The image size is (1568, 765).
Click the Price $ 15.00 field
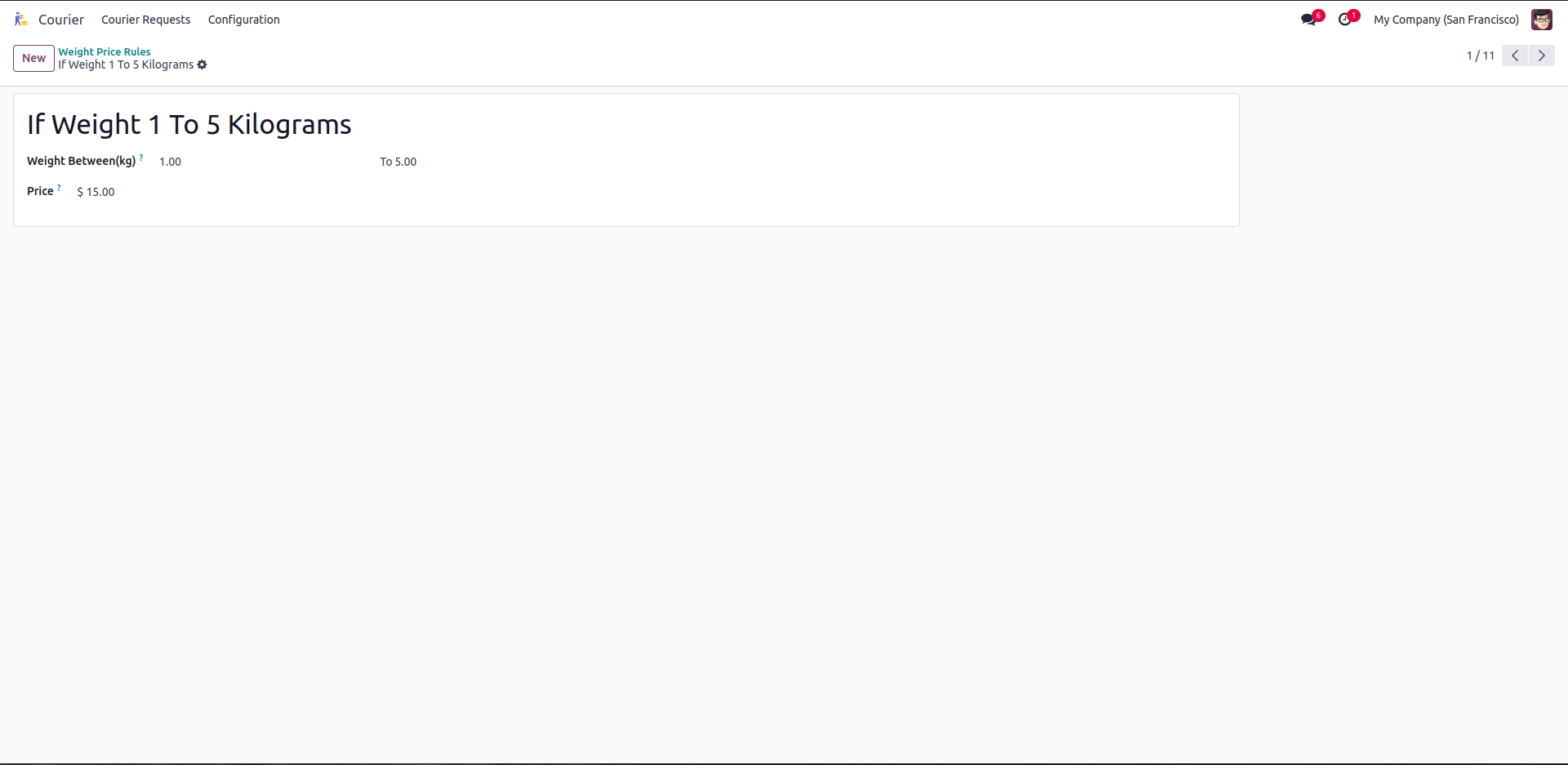[96, 192]
